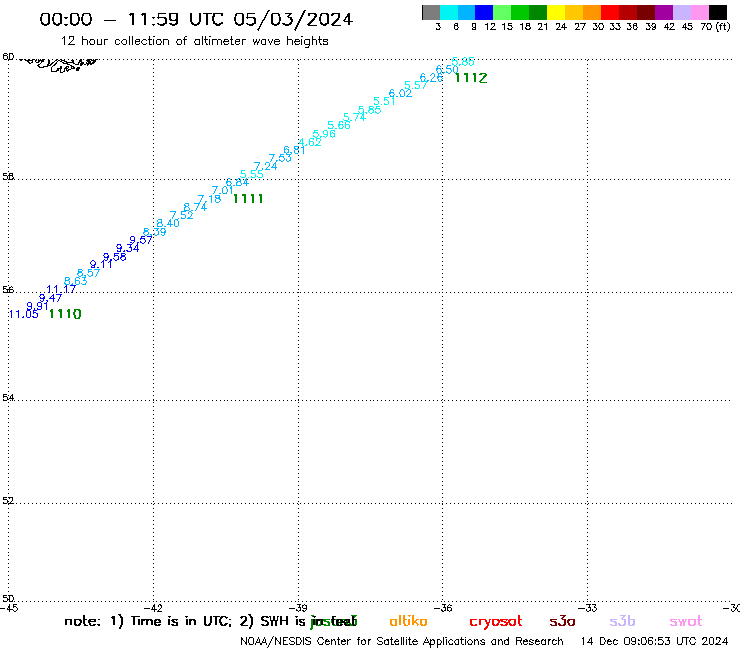Screen dimensions: 740x650
Task: Click the lavender swatch in the color bar
Action: [x=681, y=12]
